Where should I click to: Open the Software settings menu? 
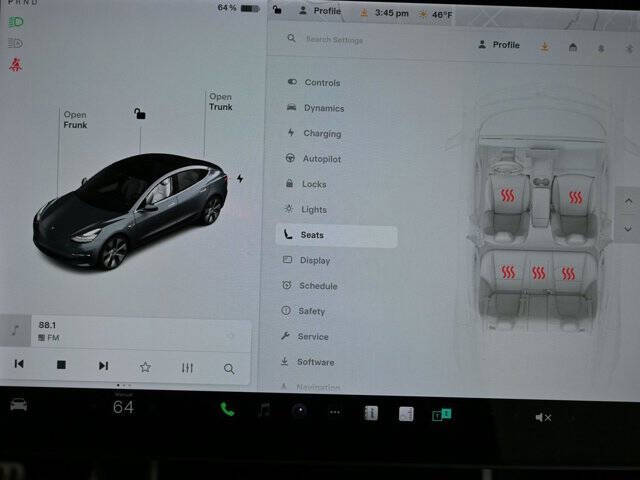click(x=307, y=362)
